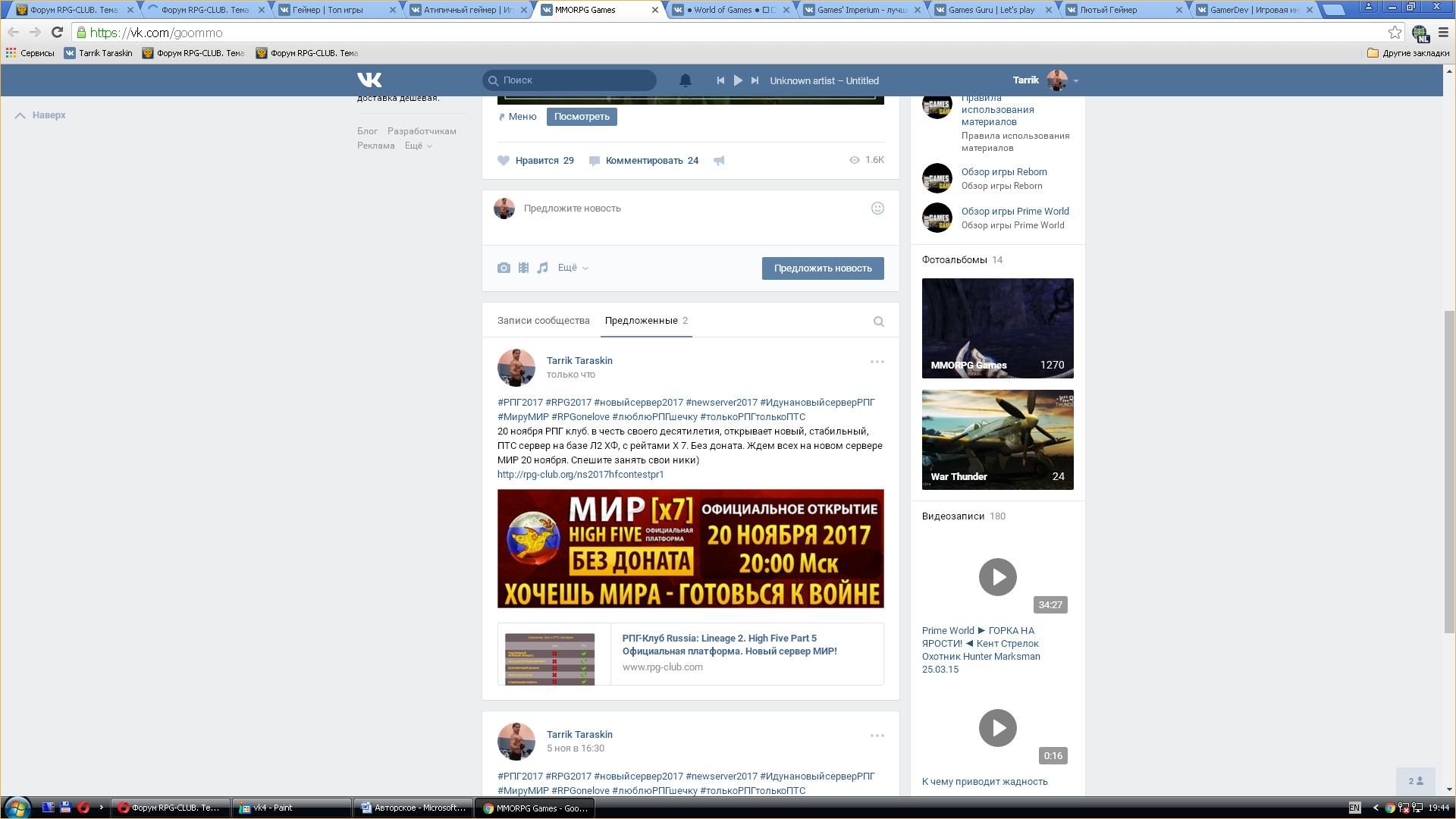Expand the footer Ещё dropdown
1456x819 pixels.
click(418, 146)
